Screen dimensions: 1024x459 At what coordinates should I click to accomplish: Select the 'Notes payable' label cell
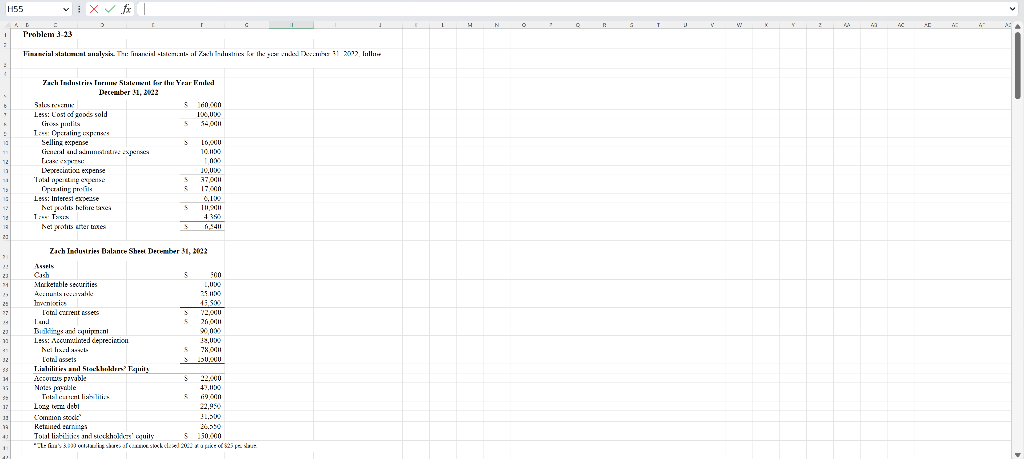click(x=55, y=387)
